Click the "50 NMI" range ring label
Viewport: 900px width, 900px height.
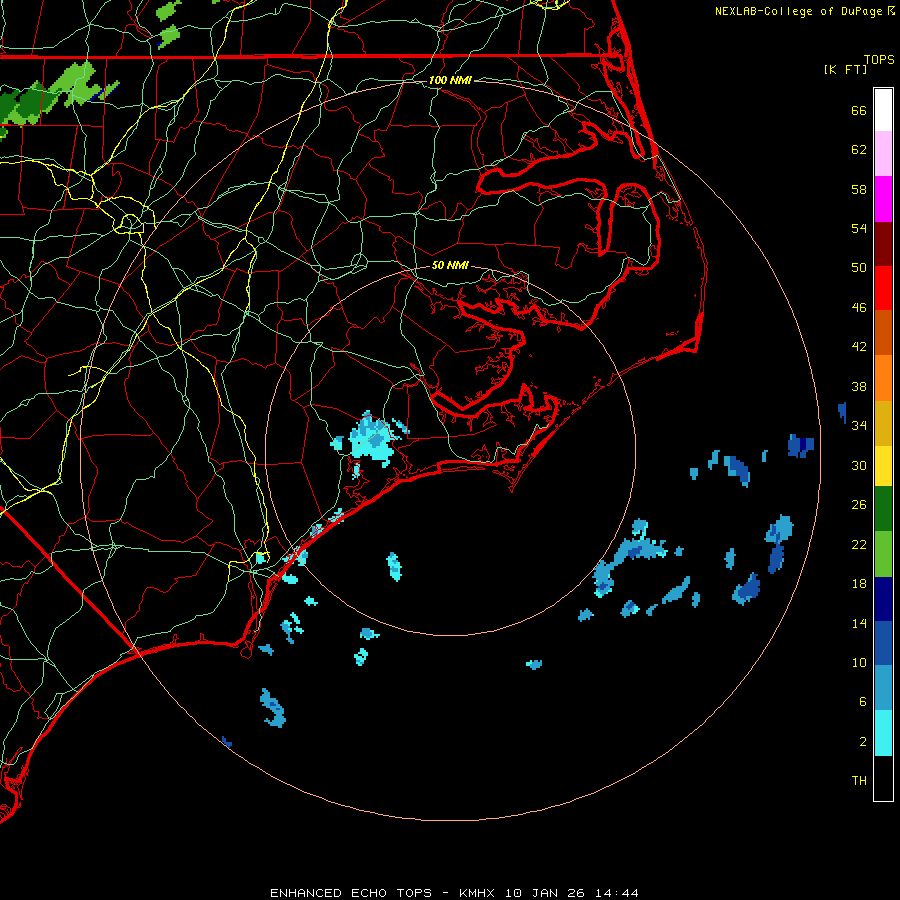point(450,265)
